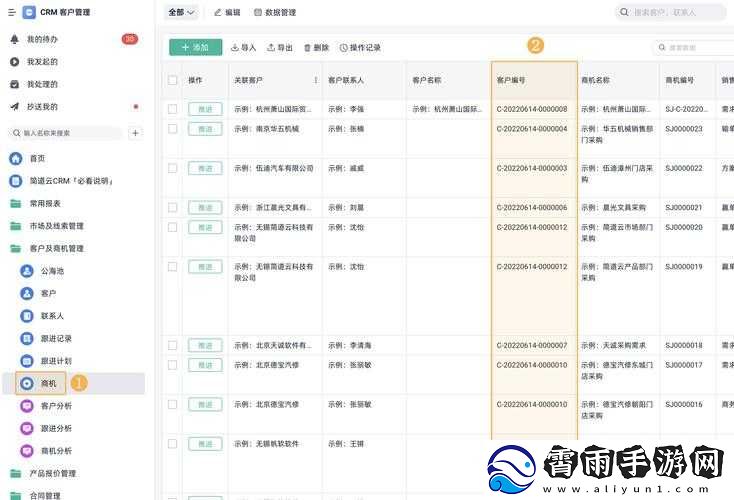Click the 商机名称 column header
This screenshot has height=500, width=734.
click(x=595, y=81)
